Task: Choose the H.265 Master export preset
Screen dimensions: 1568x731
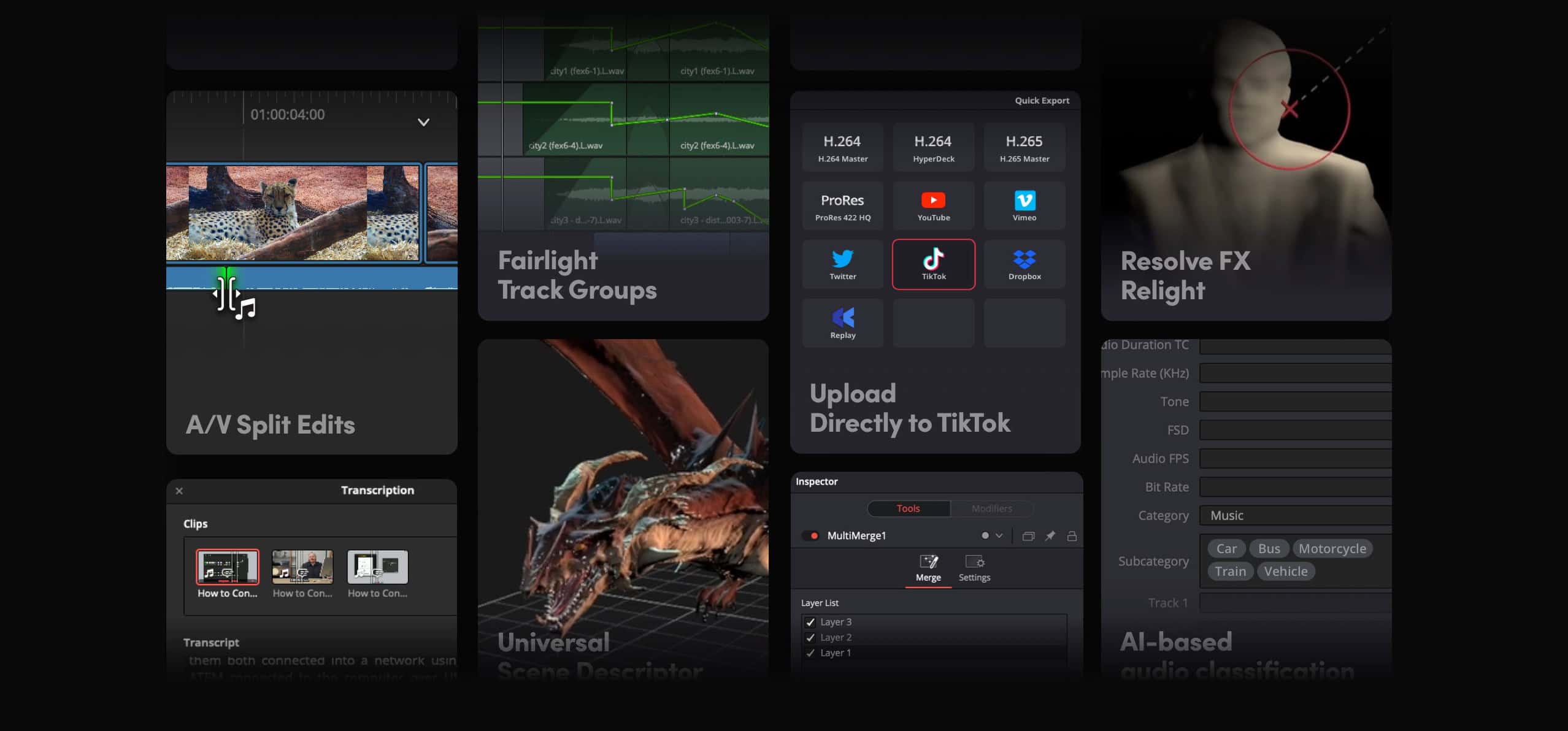Action: (x=1024, y=147)
